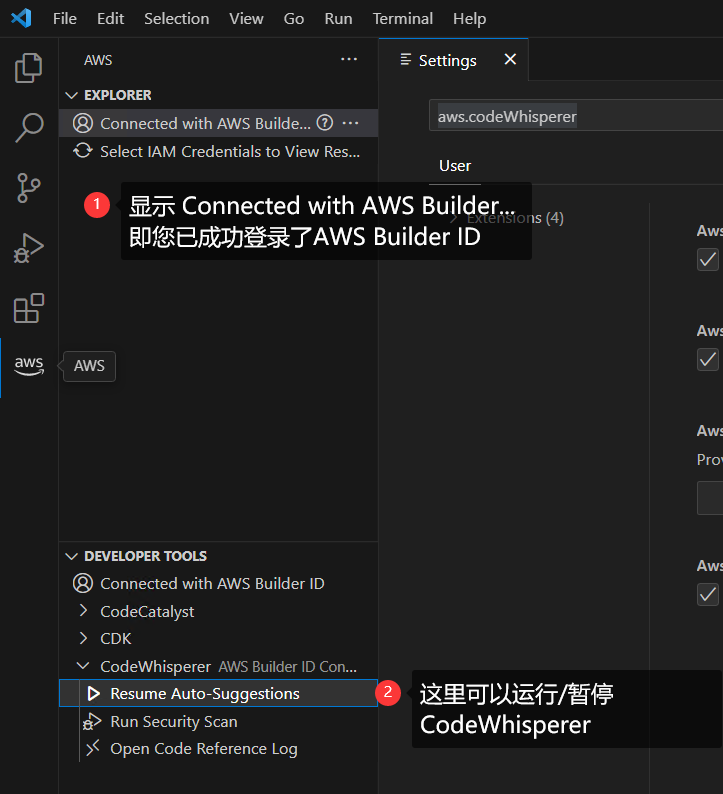Open more actions on Explorer connection row
This screenshot has height=794, width=723.
(x=350, y=123)
